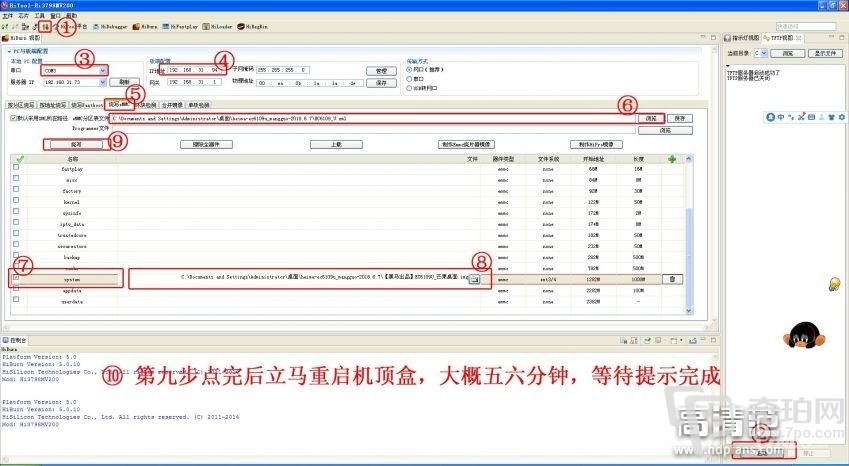Open the 指示灯视图 tab
Viewport: 849px width, 466px height.
[742, 38]
